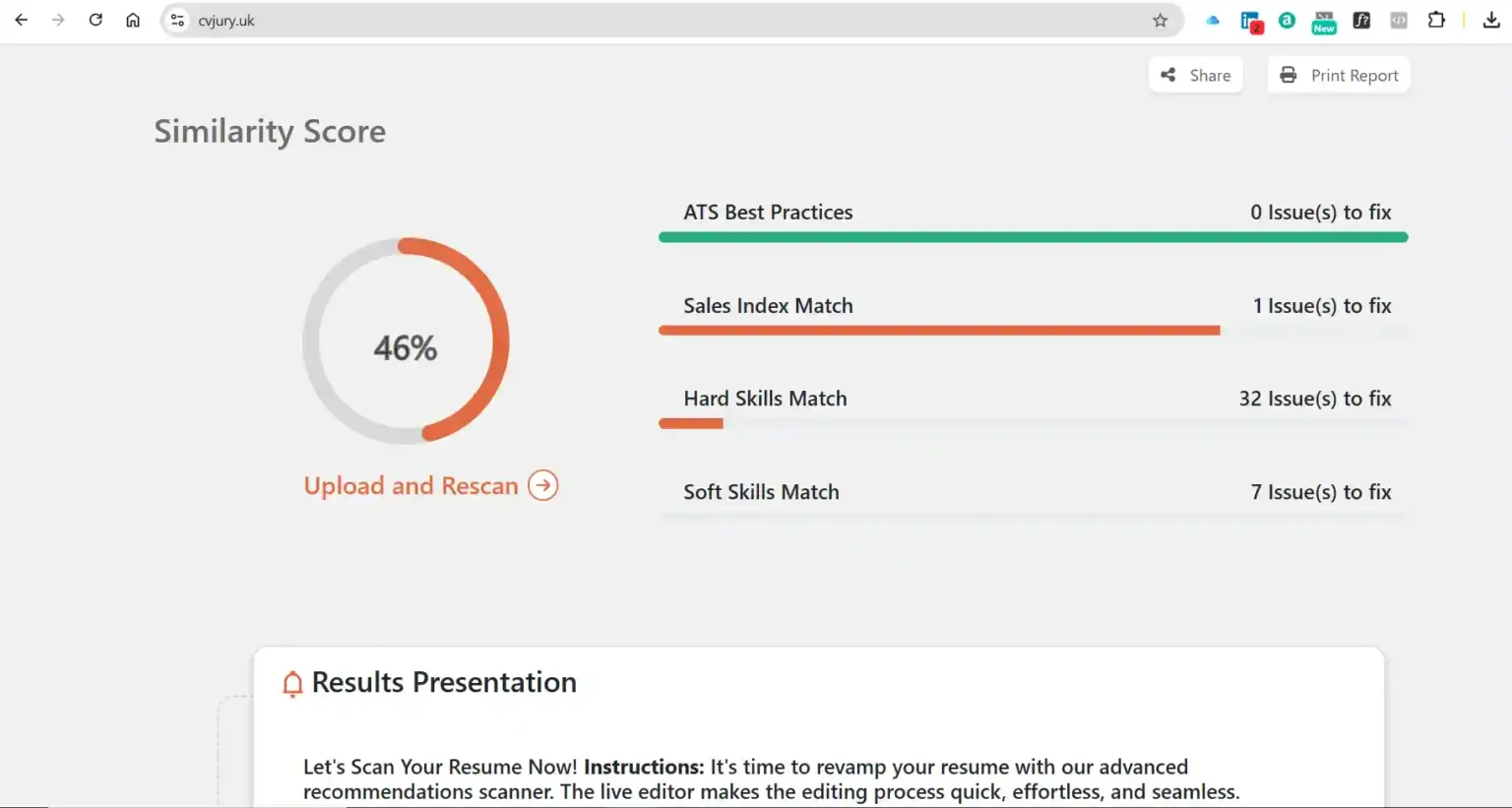Click the Extensions puzzle piece icon

pos(1436,21)
